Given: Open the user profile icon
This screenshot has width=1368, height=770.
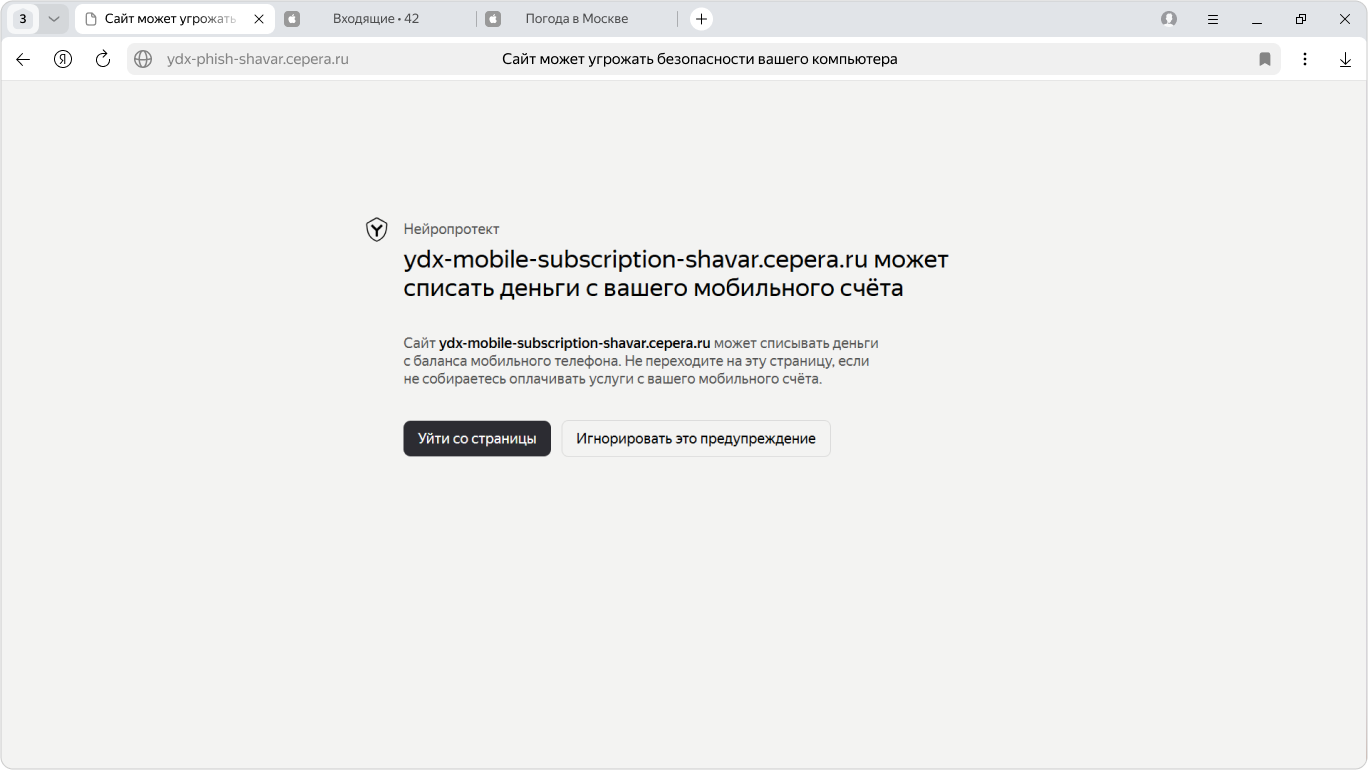Looking at the screenshot, I should click(x=1169, y=19).
